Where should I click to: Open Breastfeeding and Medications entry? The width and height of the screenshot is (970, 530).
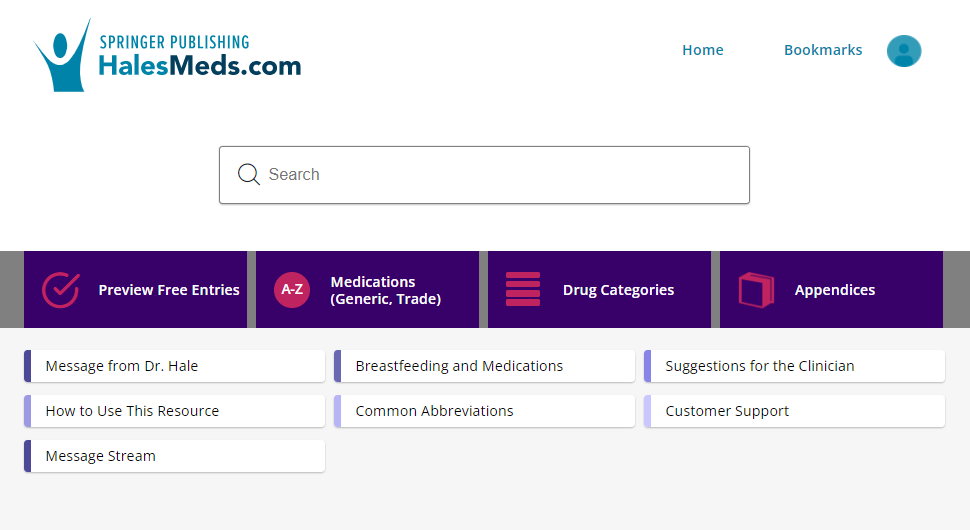484,366
